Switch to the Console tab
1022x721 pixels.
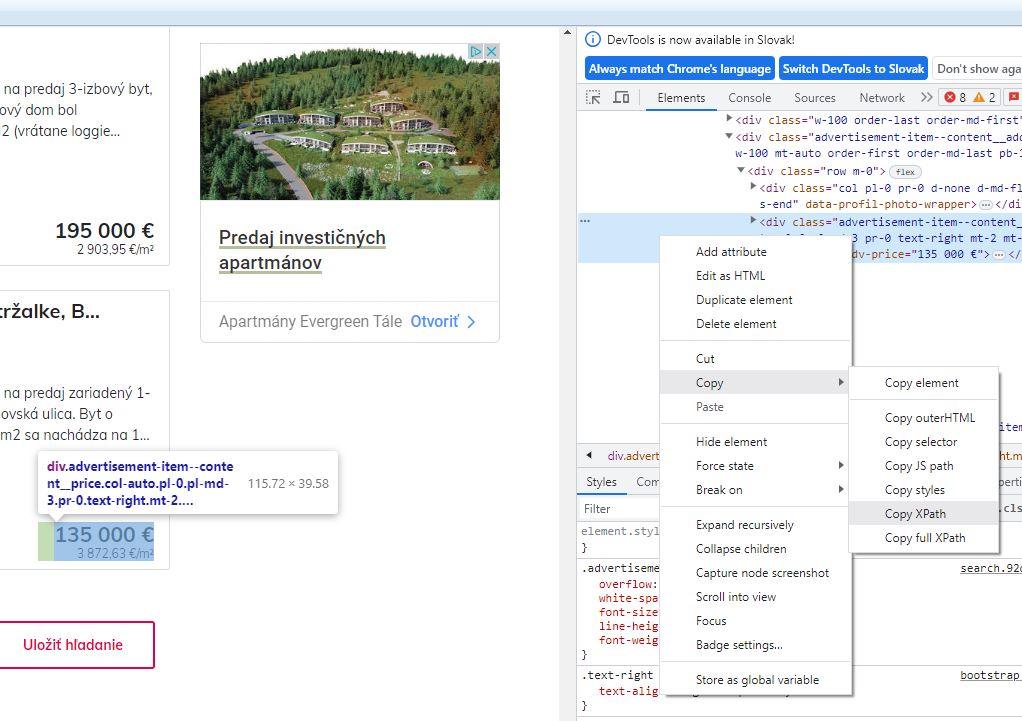click(749, 97)
